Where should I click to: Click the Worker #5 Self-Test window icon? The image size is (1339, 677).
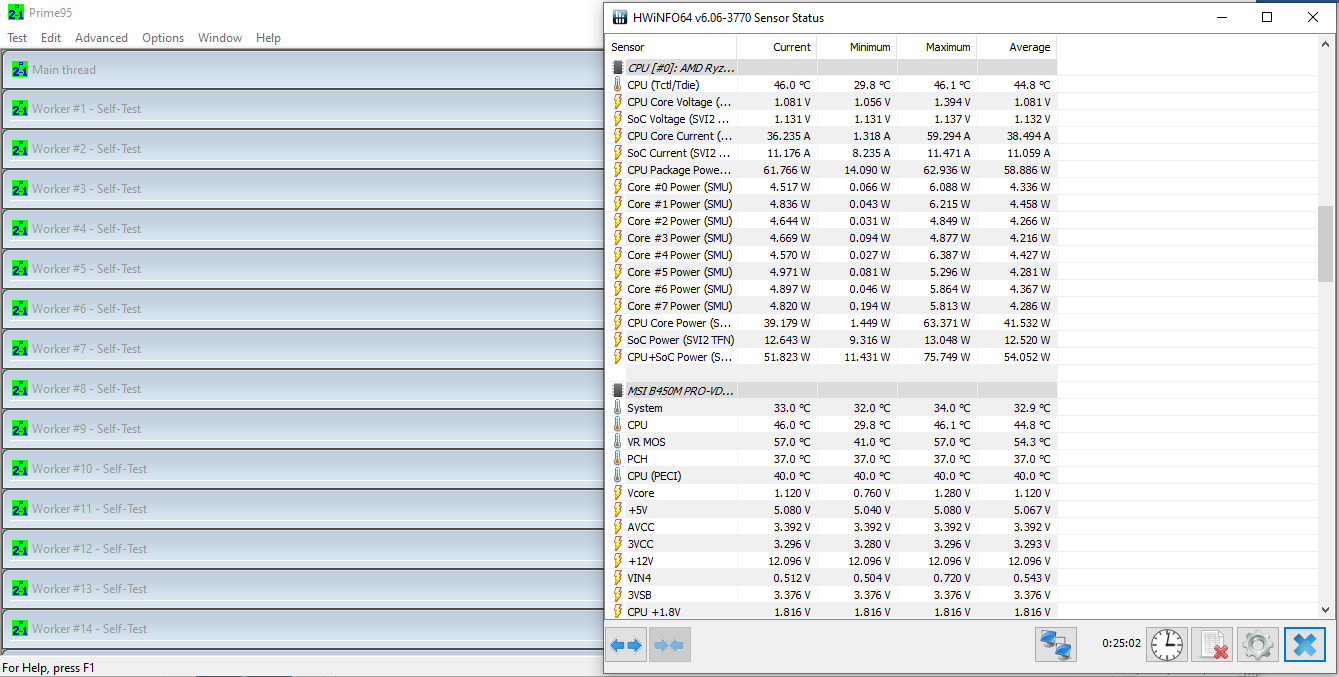pos(20,269)
